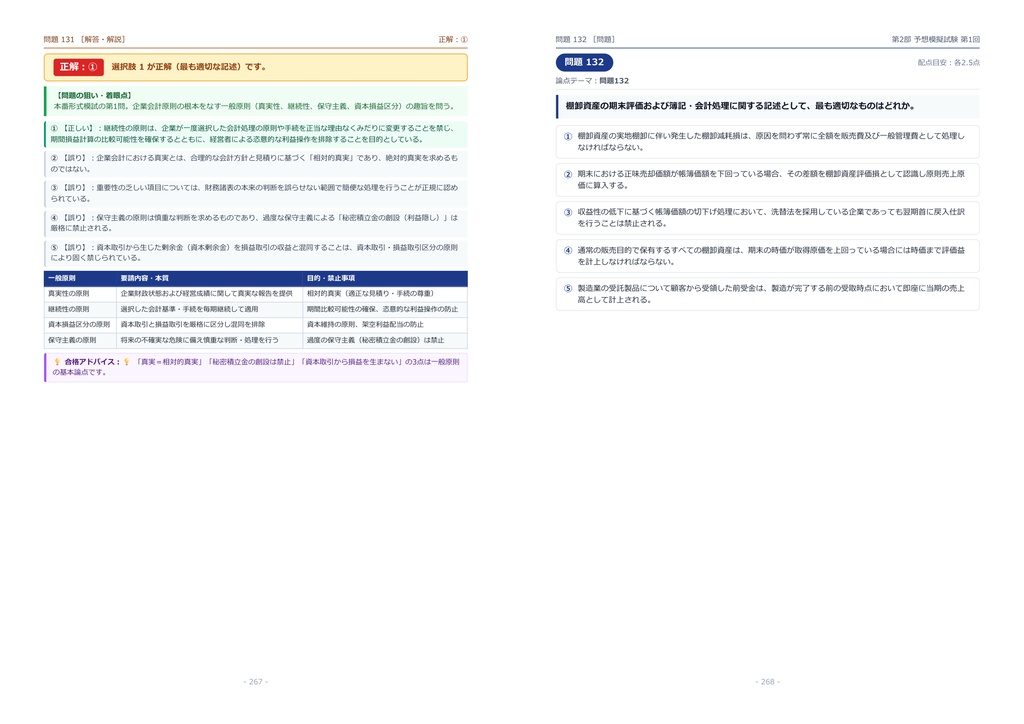Click the lightbulb icon before 合格アドバイス
The image size is (1024, 724).
pyautogui.click(x=57, y=362)
